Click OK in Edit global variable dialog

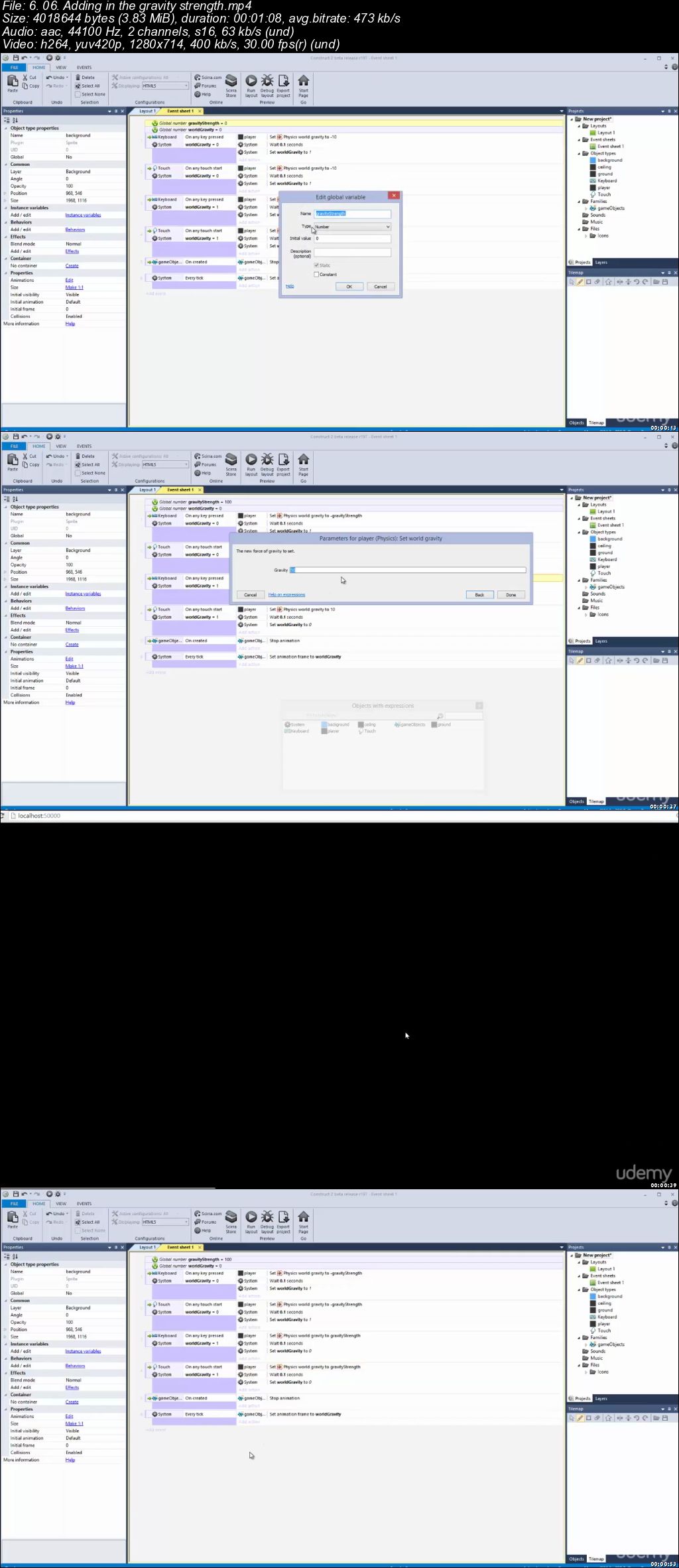pos(349,287)
